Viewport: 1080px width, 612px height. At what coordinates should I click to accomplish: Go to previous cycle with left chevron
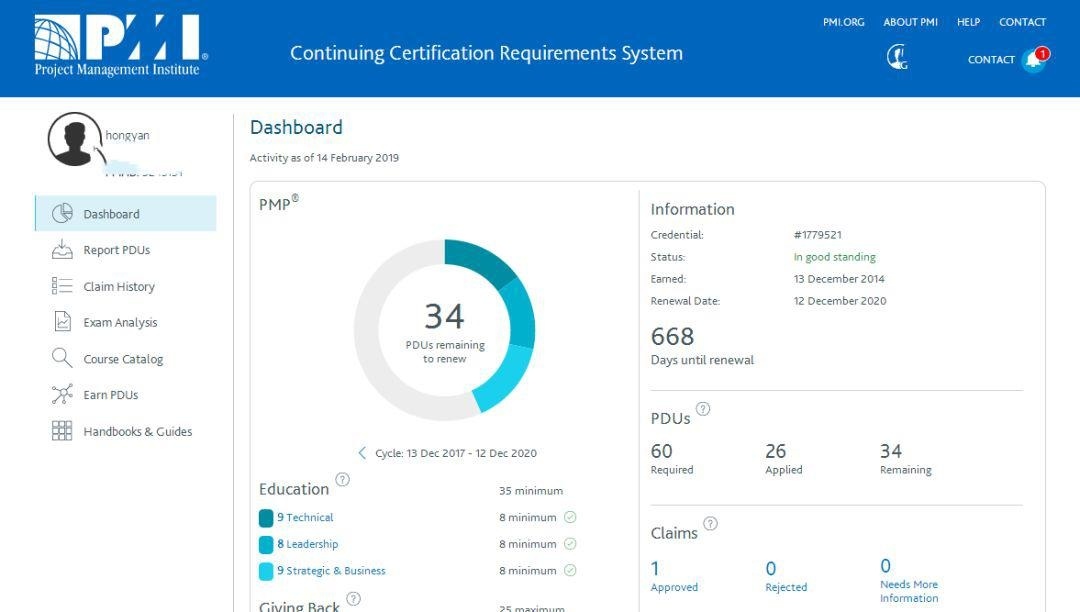tap(362, 453)
